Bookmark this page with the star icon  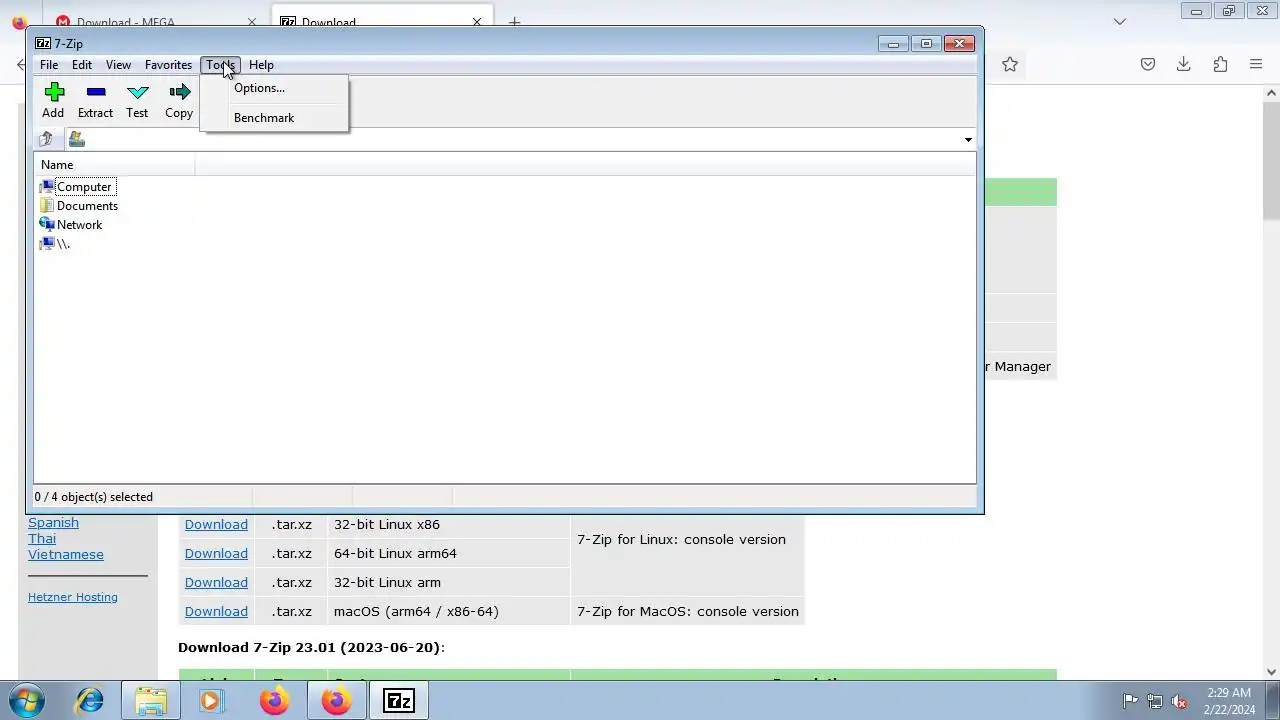(1010, 64)
